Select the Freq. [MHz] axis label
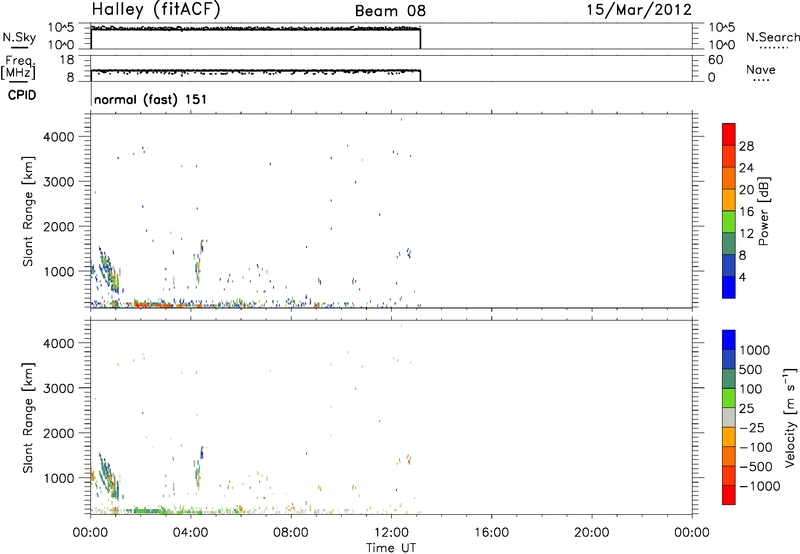Image resolution: width=800 pixels, height=554 pixels. click(x=18, y=67)
